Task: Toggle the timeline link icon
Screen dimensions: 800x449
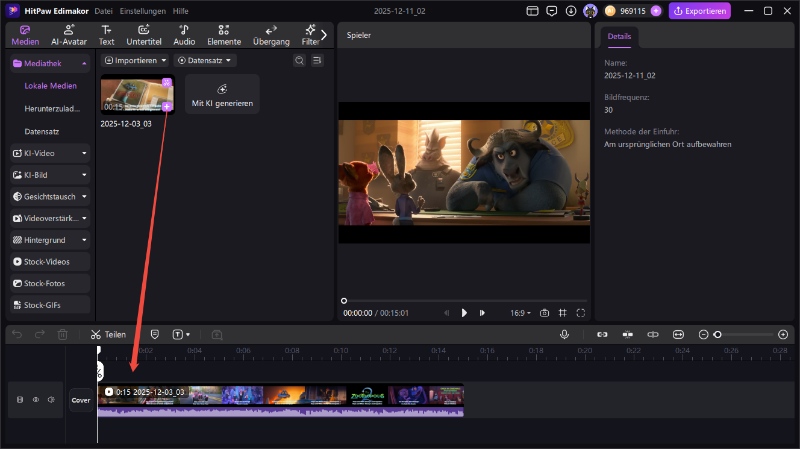Action: tap(602, 334)
